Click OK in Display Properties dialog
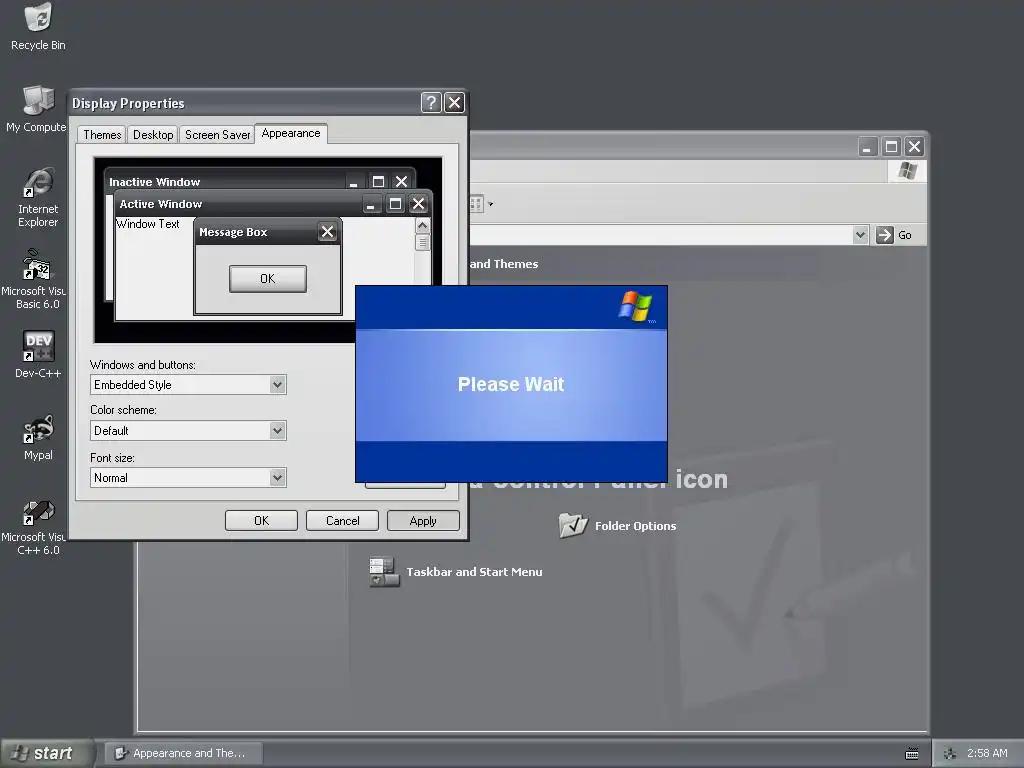 pyautogui.click(x=261, y=520)
